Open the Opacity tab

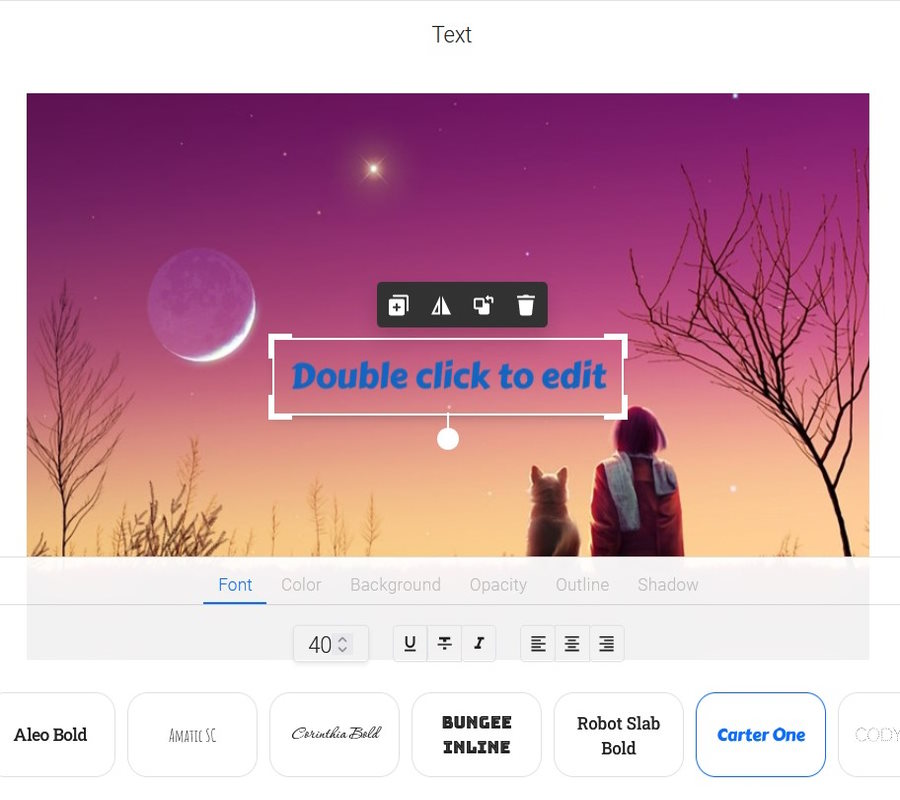click(498, 585)
